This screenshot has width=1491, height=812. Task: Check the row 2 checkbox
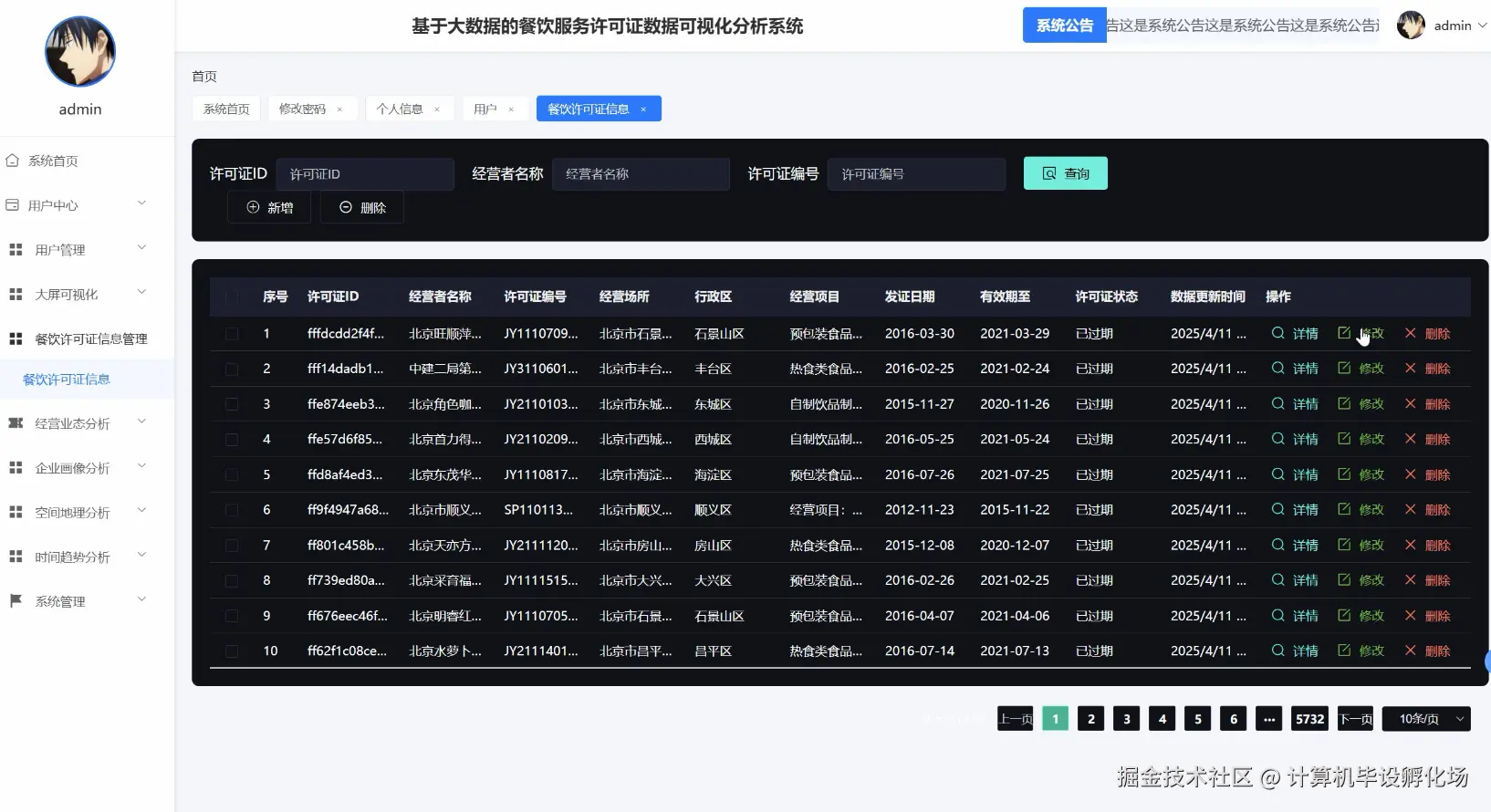(232, 370)
